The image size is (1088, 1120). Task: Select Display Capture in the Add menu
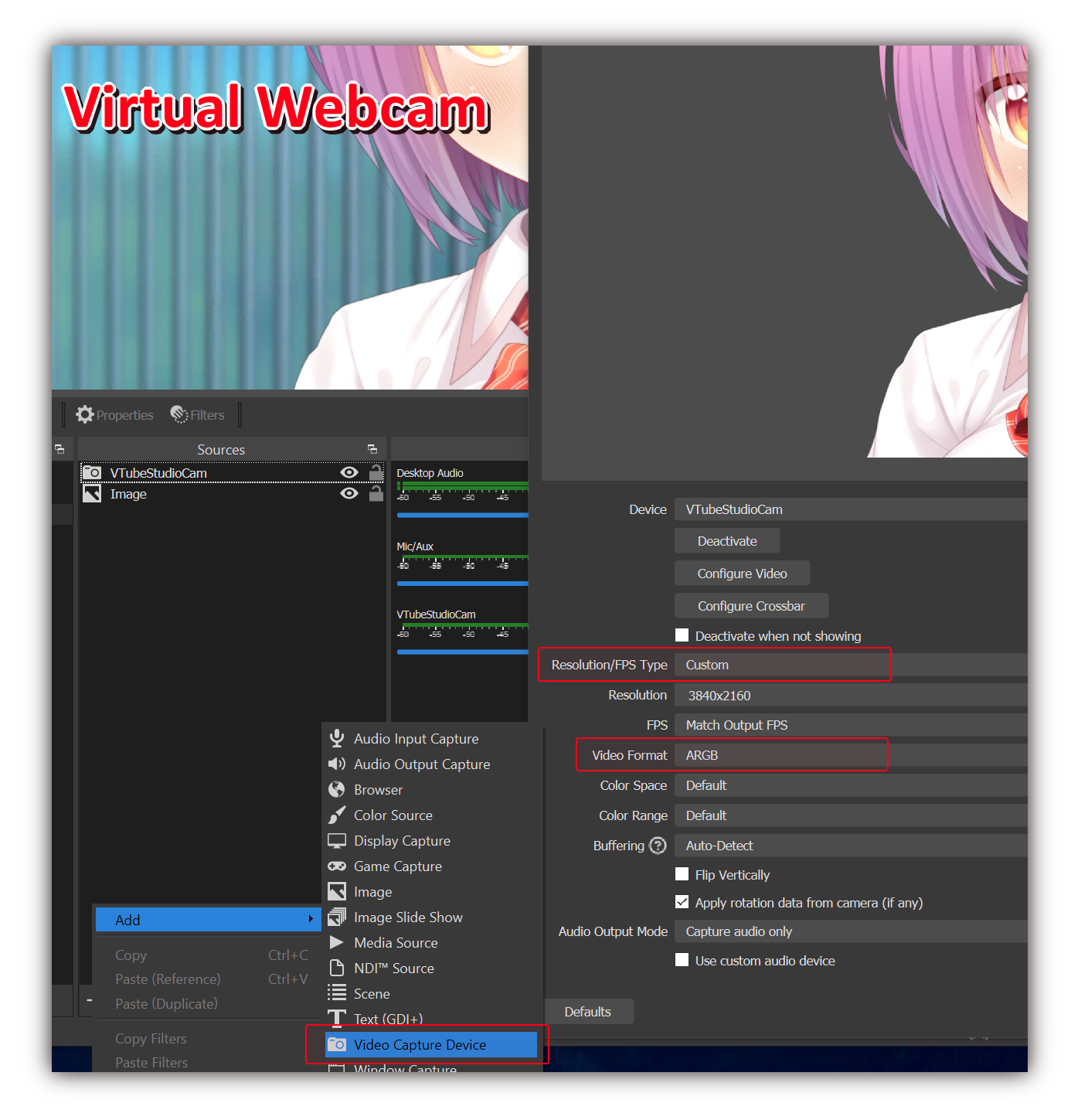pyautogui.click(x=401, y=840)
